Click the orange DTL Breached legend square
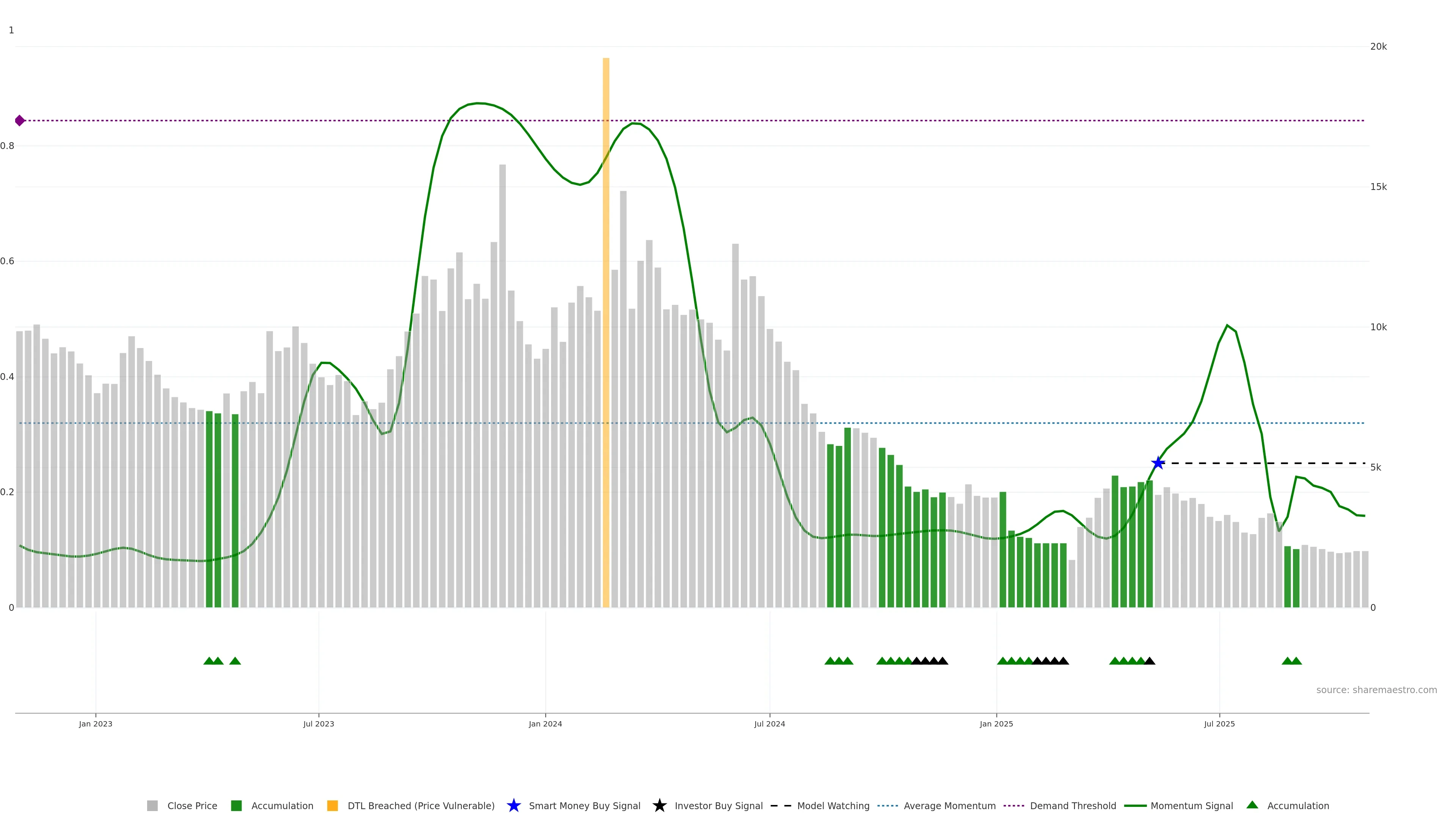Screen dimensions: 1456x819 pyautogui.click(x=333, y=805)
